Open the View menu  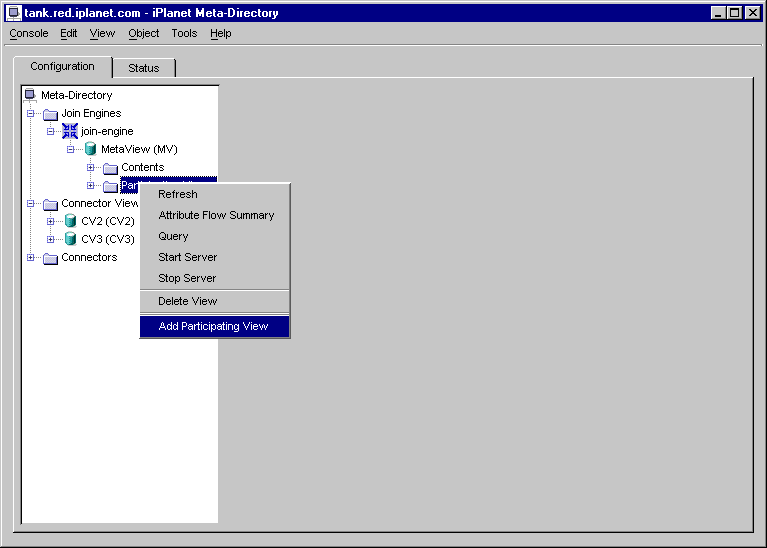pyautogui.click(x=102, y=33)
